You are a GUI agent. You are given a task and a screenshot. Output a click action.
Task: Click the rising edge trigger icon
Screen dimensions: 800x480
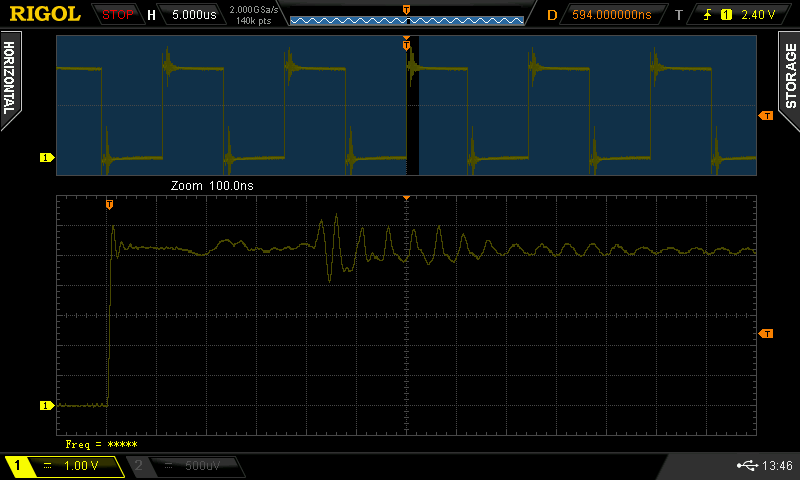[x=707, y=15]
